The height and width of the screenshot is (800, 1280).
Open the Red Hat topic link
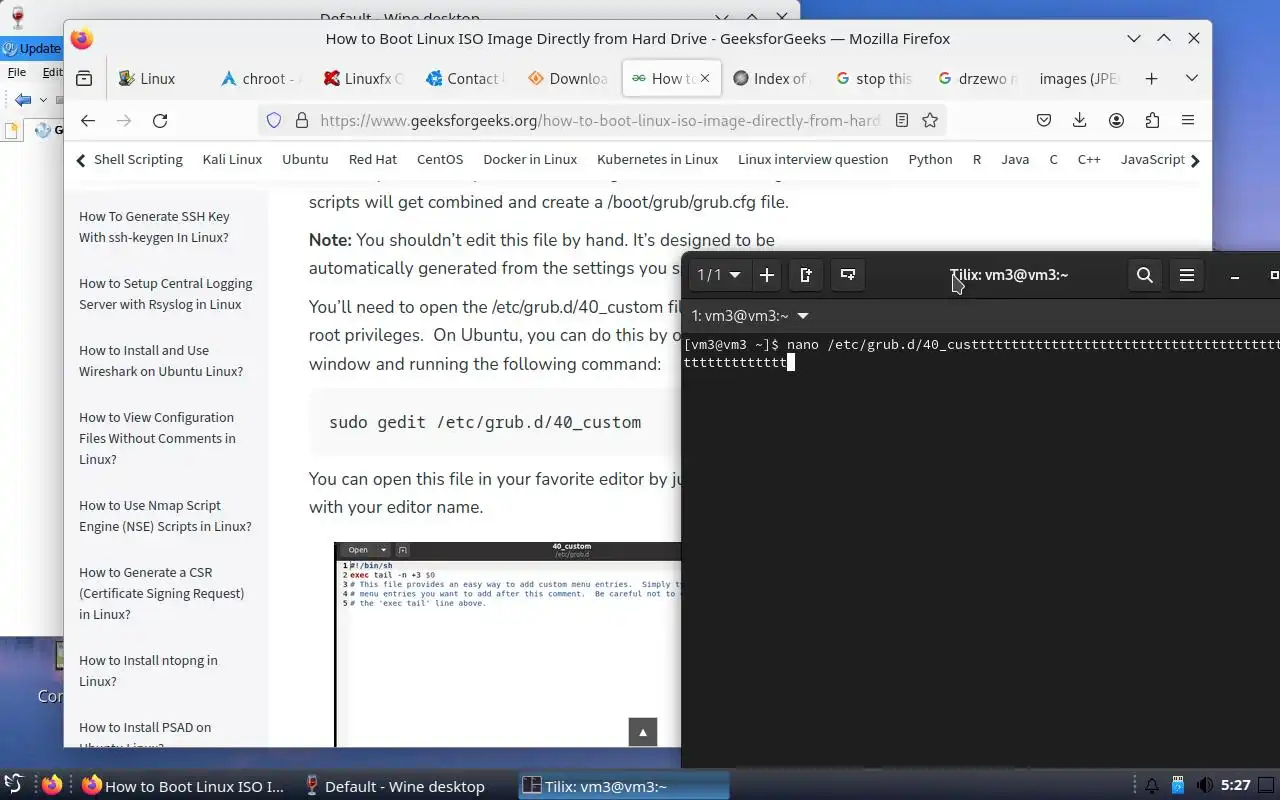click(373, 159)
